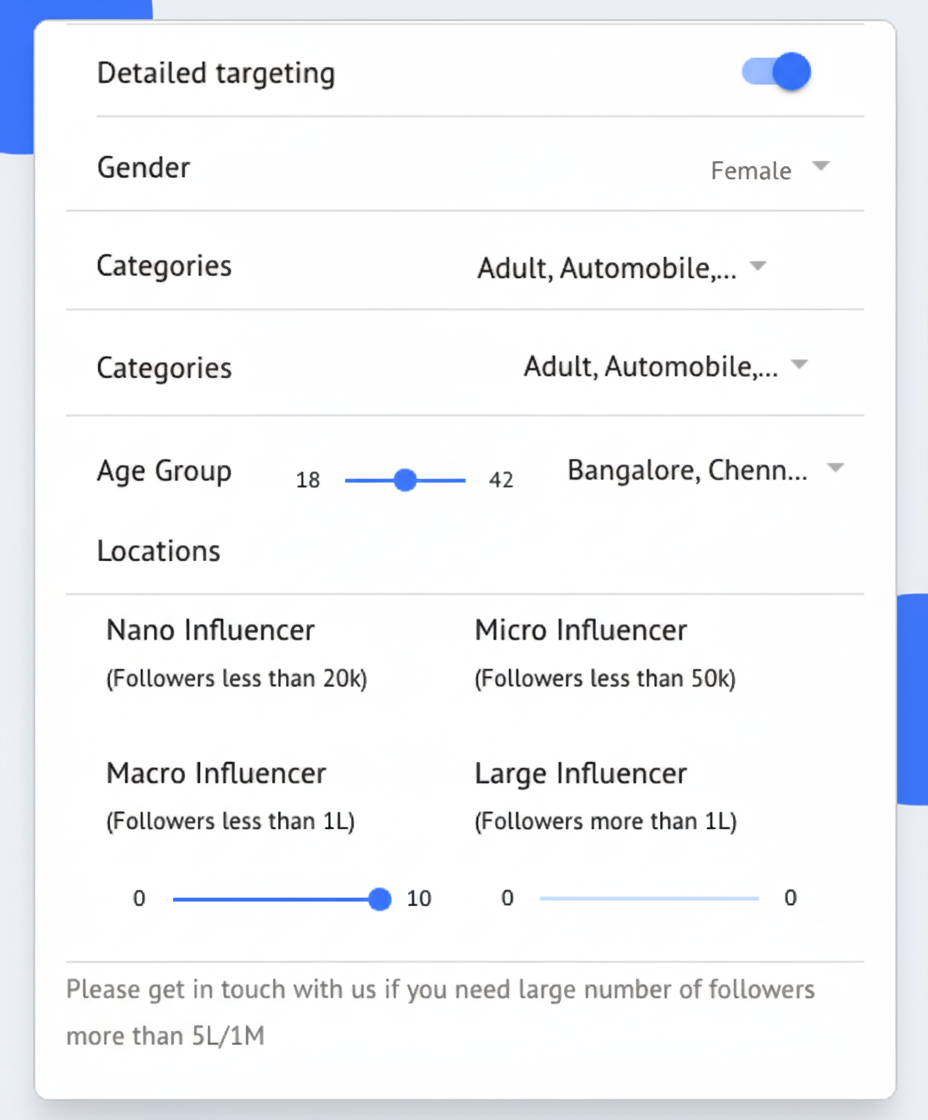Toggle the Detailed targeting switch off
Image resolution: width=928 pixels, height=1120 pixels.
tap(777, 73)
